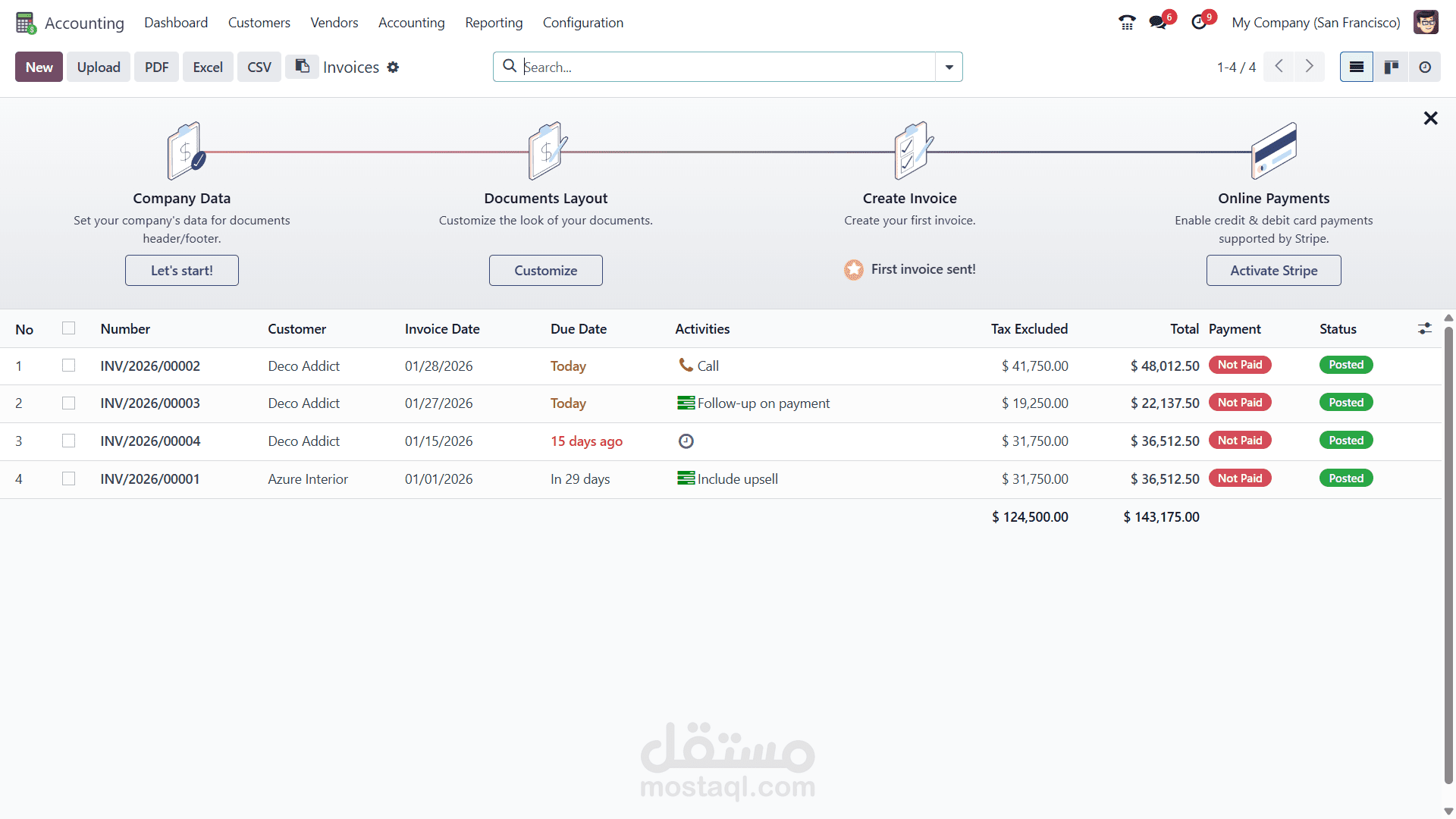Click the duplicate documents icon beside CSV
The height and width of the screenshot is (819, 1456).
pos(302,67)
